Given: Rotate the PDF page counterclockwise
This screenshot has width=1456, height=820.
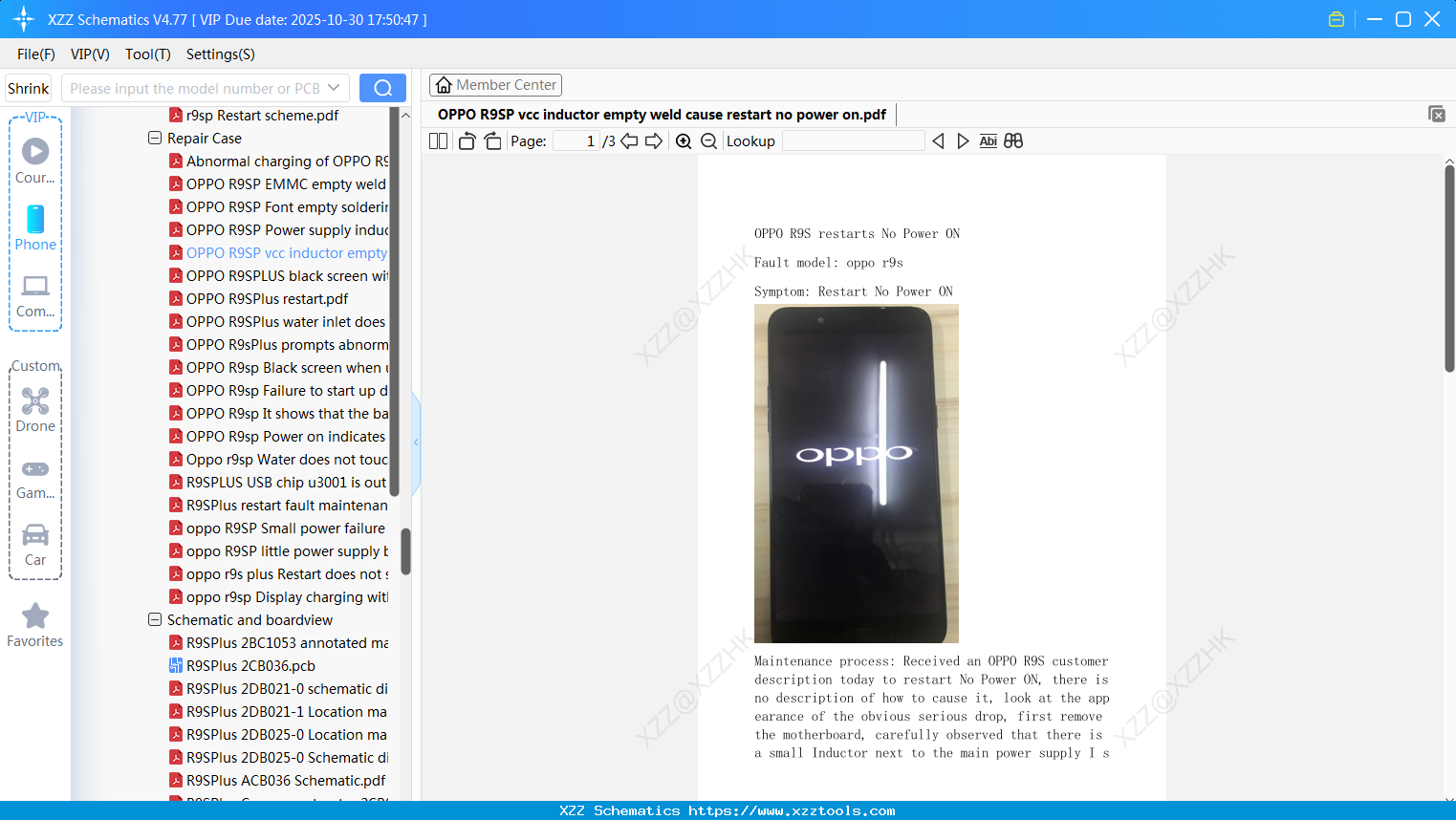Looking at the screenshot, I should pyautogui.click(x=467, y=141).
